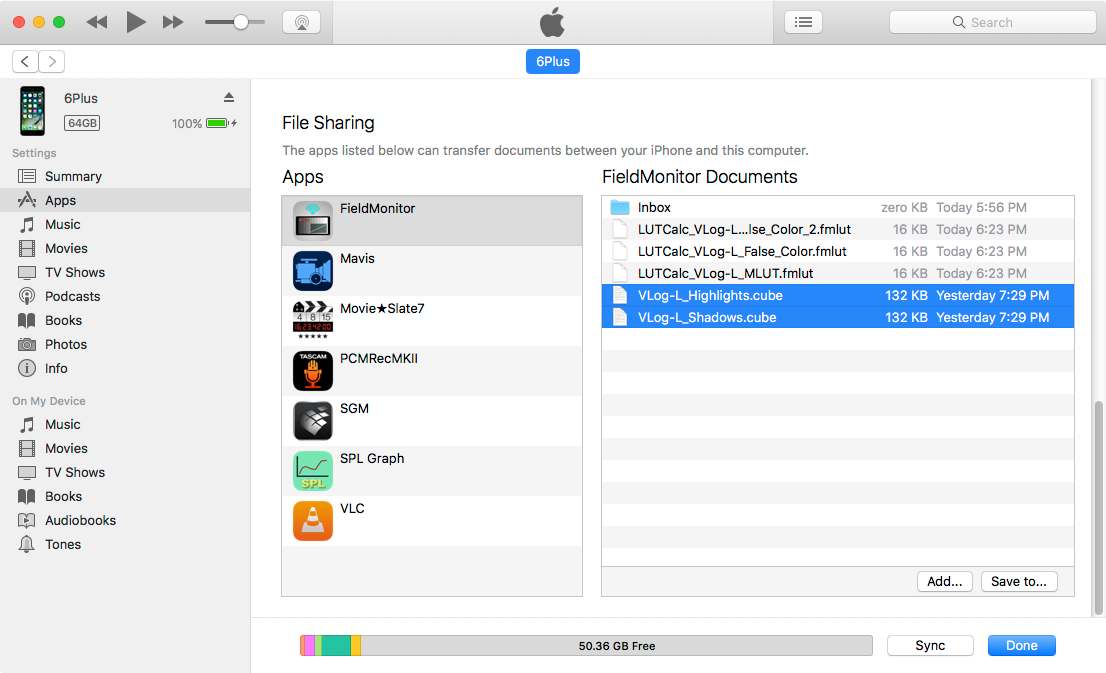Viewport: 1106px width, 673px height.
Task: Select the SPL Graph app icon
Action: 312,470
